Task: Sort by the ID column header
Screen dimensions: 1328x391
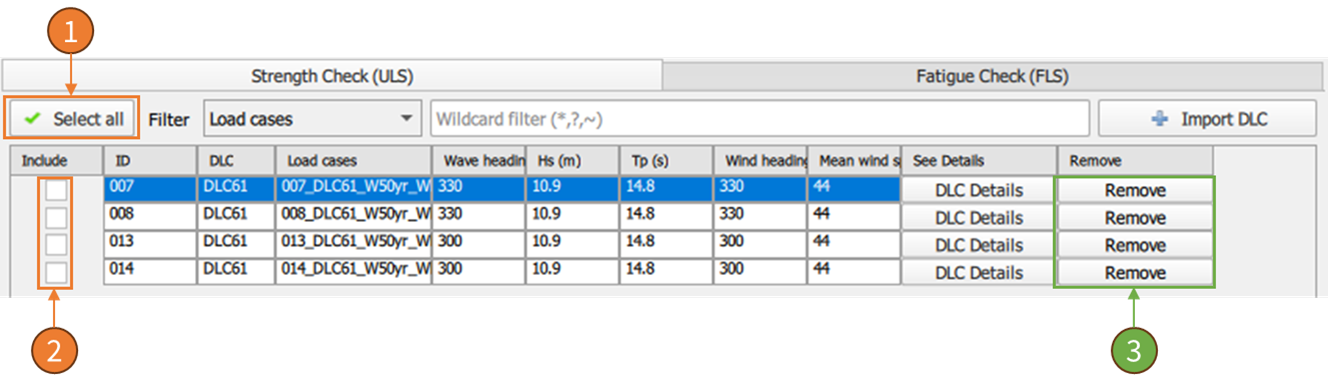Action: click(150, 160)
